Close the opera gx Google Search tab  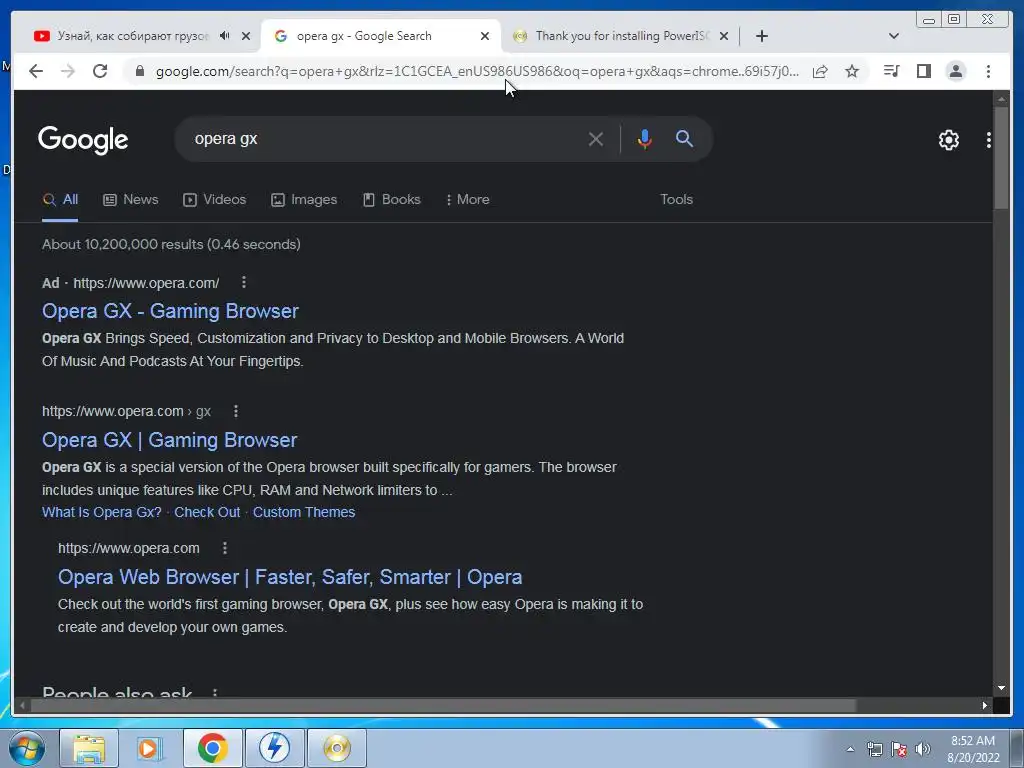tap(485, 36)
